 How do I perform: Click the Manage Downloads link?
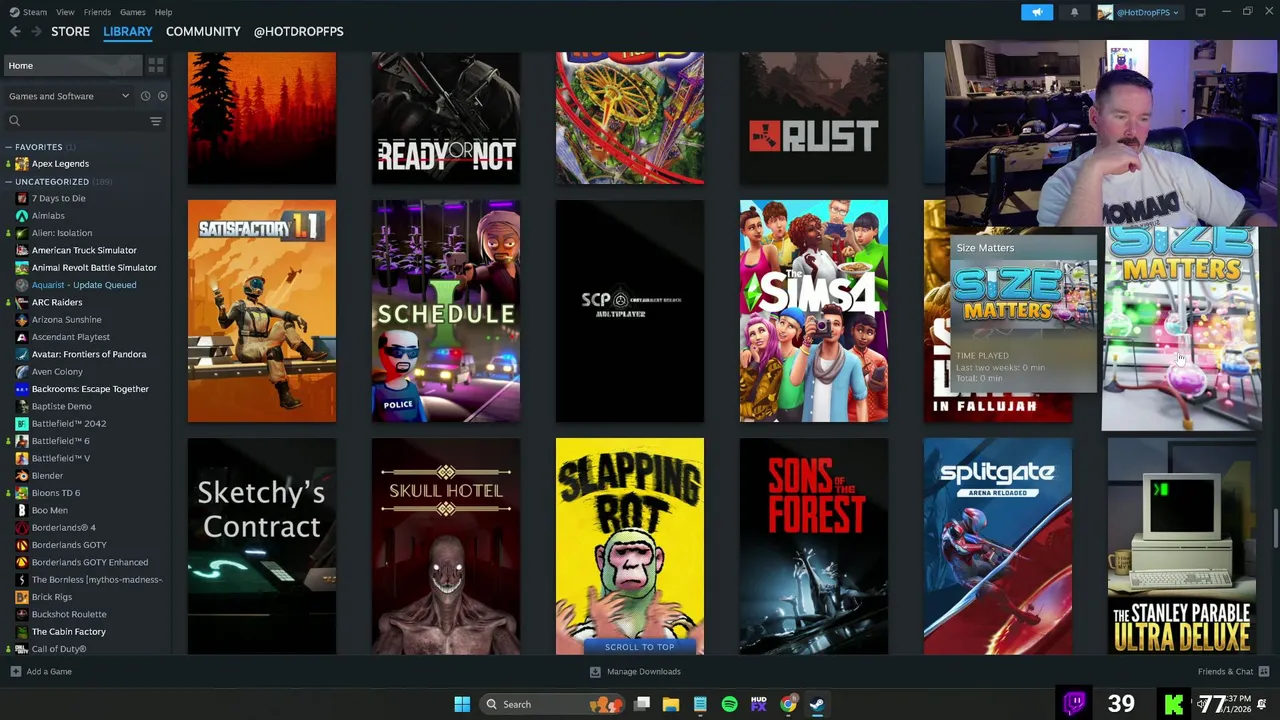(x=643, y=672)
